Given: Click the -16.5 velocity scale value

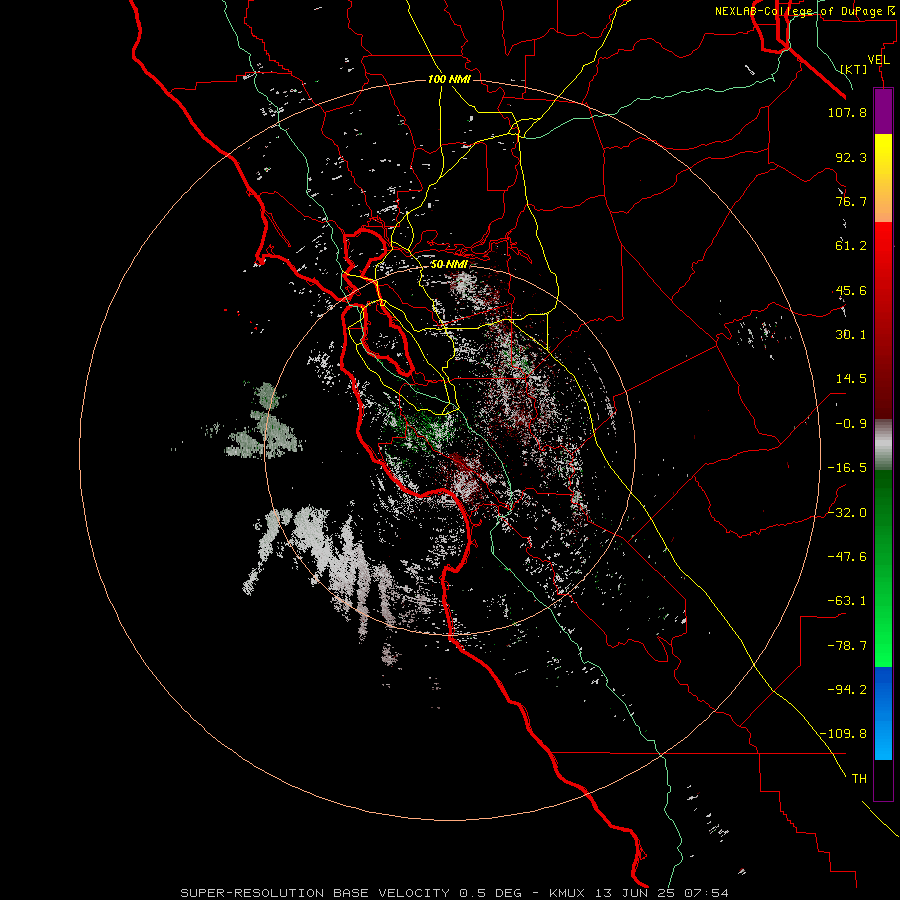Looking at the screenshot, I should tap(847, 468).
